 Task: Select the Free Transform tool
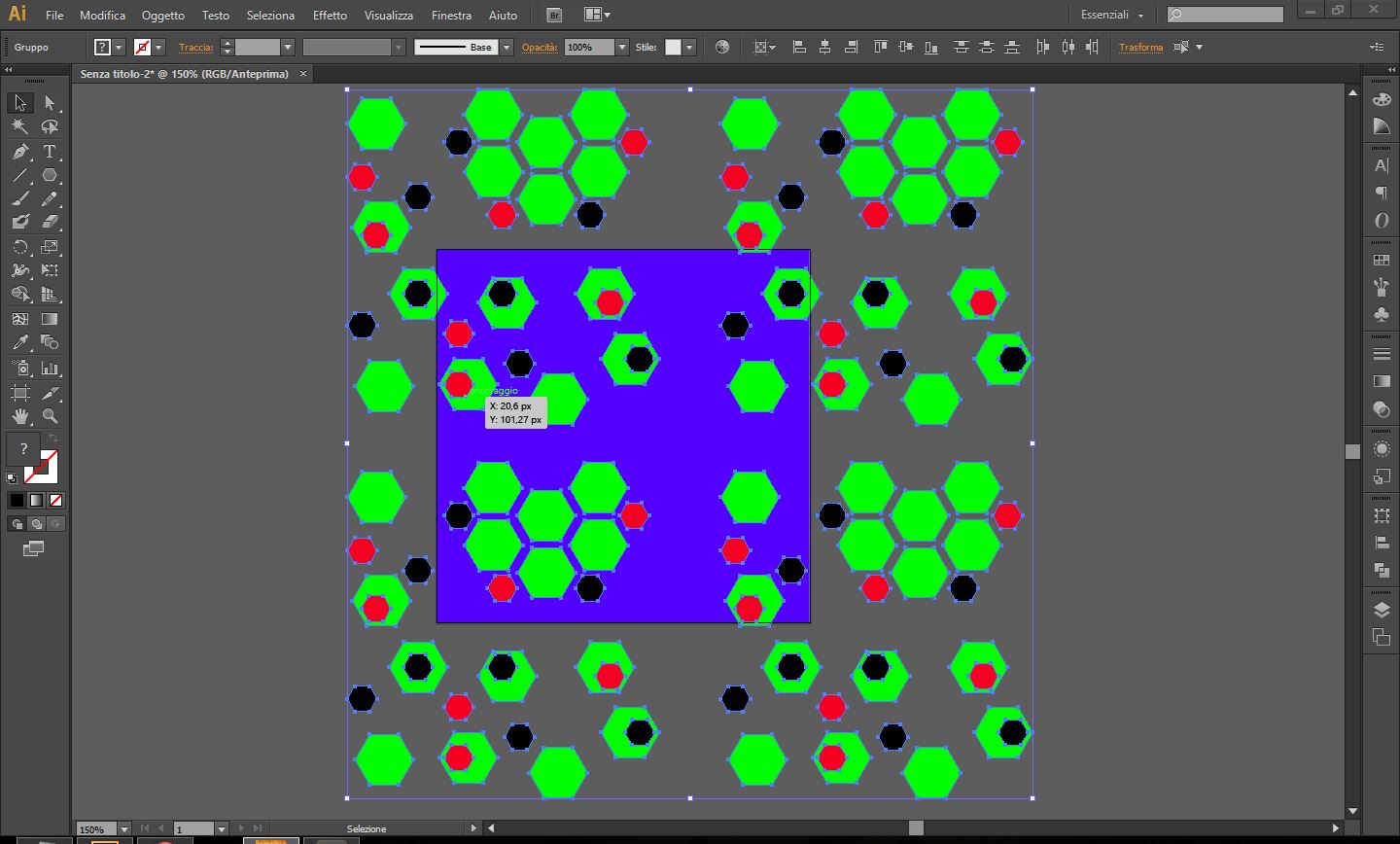click(50, 270)
